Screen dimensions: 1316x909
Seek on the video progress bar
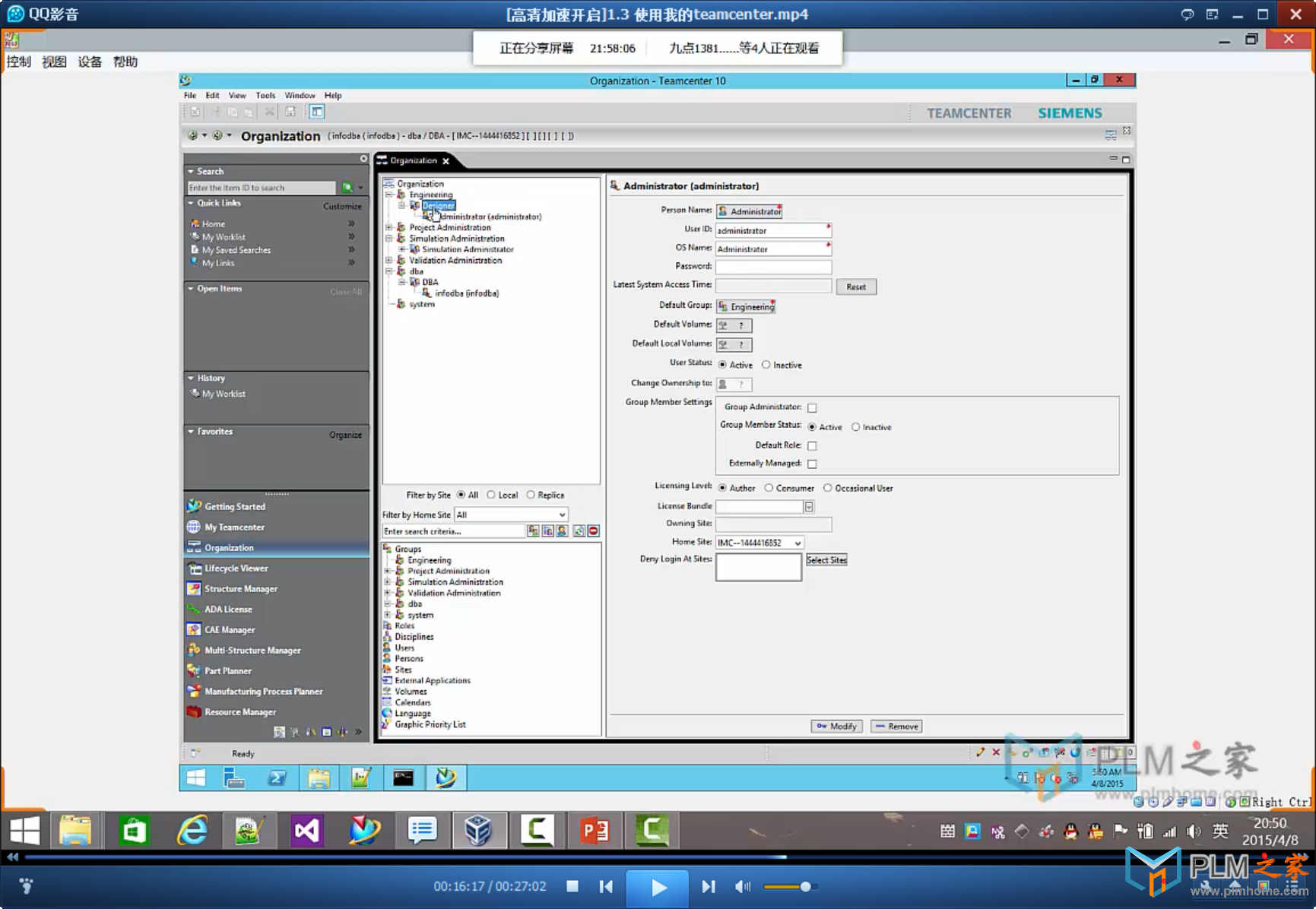(658, 857)
